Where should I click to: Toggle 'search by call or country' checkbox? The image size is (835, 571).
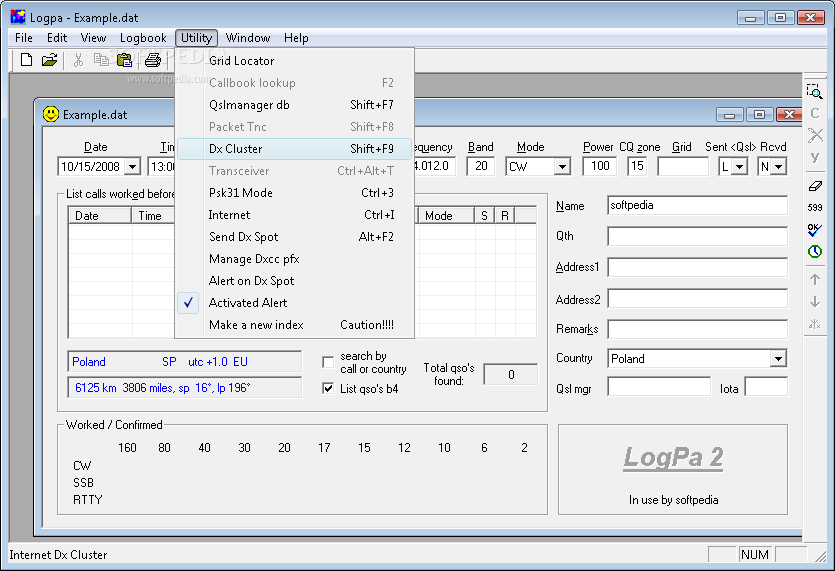[x=328, y=362]
